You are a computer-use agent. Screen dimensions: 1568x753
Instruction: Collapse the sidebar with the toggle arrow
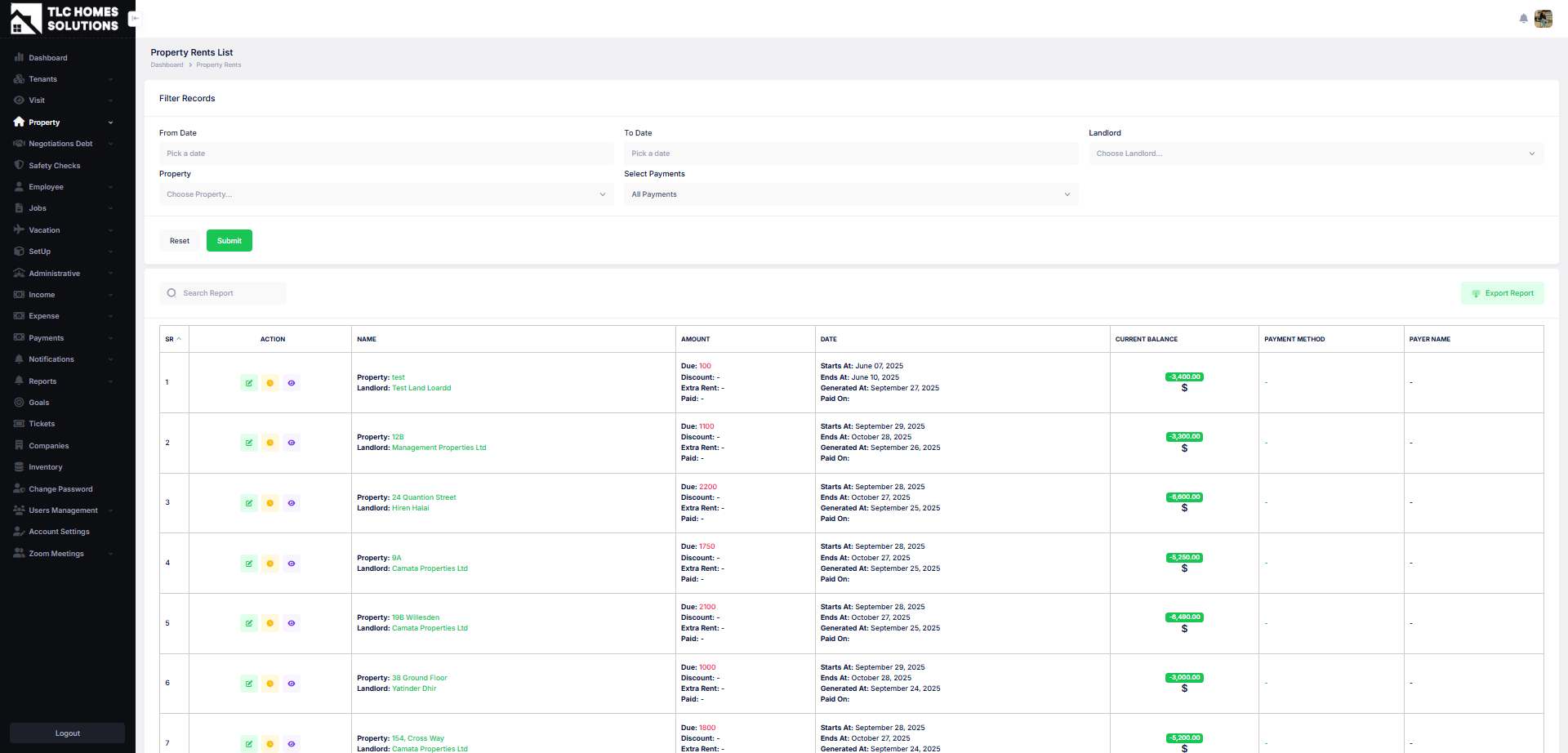(x=135, y=18)
